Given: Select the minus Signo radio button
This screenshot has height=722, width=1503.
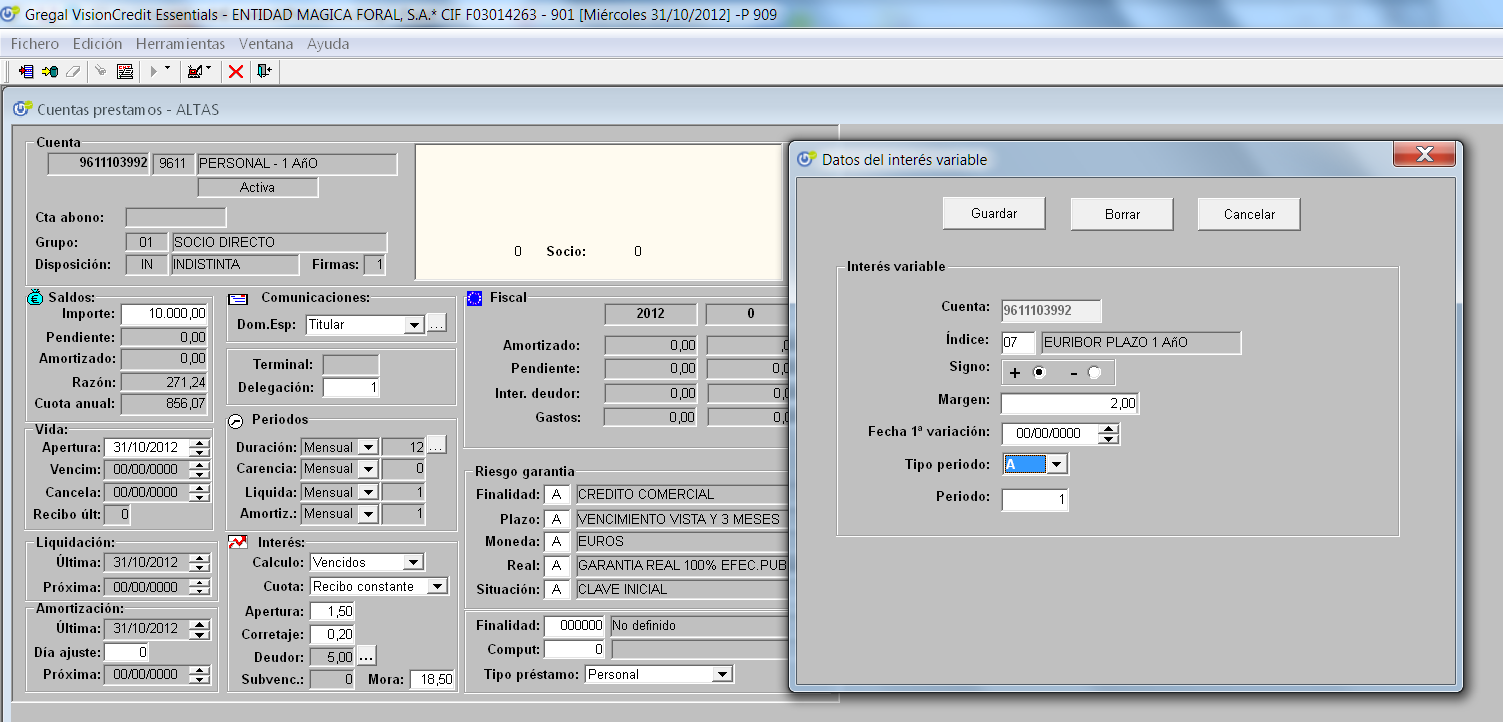Looking at the screenshot, I should click(1094, 372).
